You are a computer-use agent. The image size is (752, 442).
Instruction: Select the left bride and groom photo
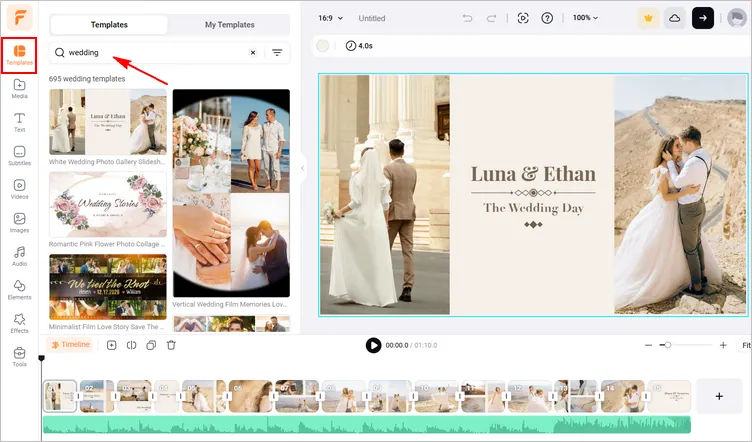385,195
